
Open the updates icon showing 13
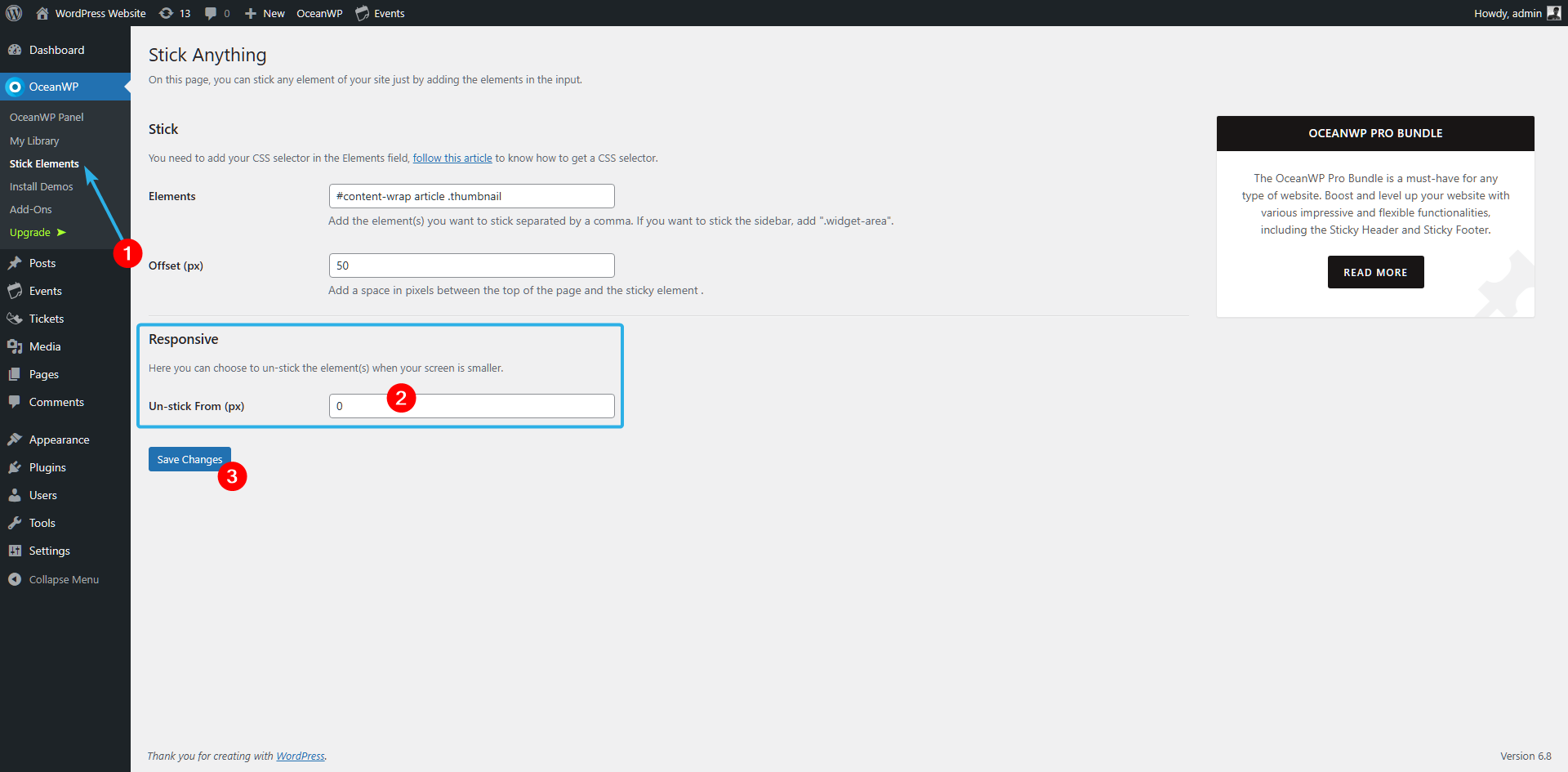pos(166,13)
